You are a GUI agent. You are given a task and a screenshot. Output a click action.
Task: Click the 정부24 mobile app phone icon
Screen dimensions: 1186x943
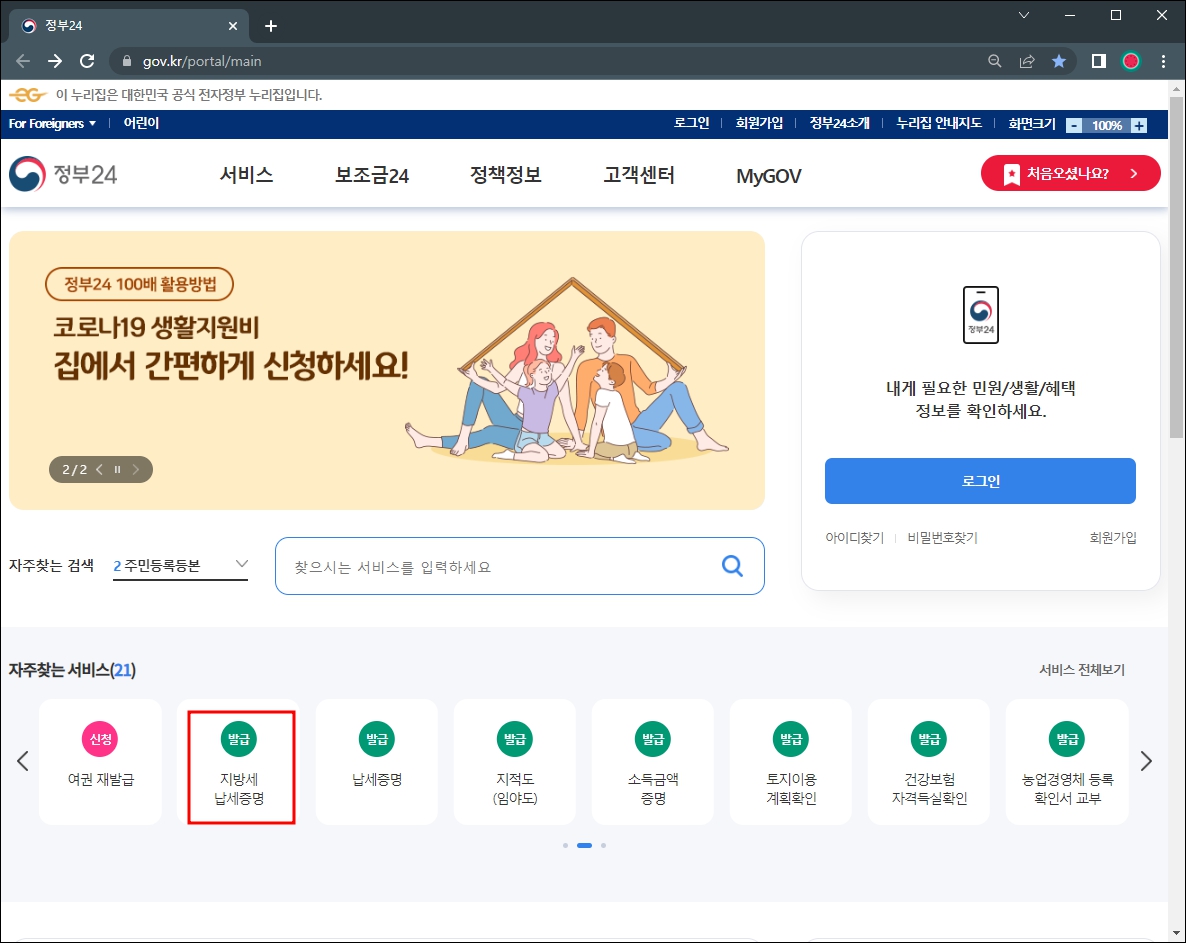tap(980, 315)
